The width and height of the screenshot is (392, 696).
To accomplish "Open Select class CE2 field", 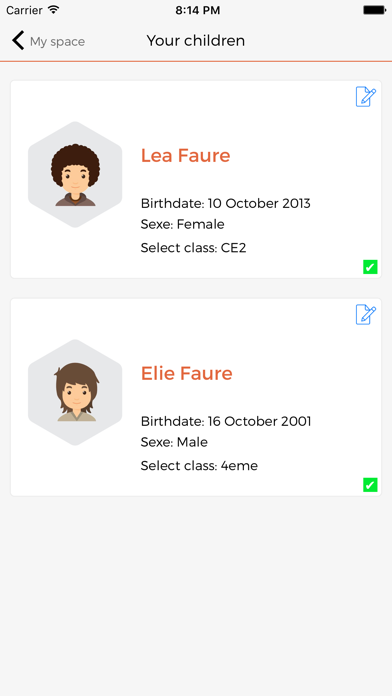I will click(193, 248).
